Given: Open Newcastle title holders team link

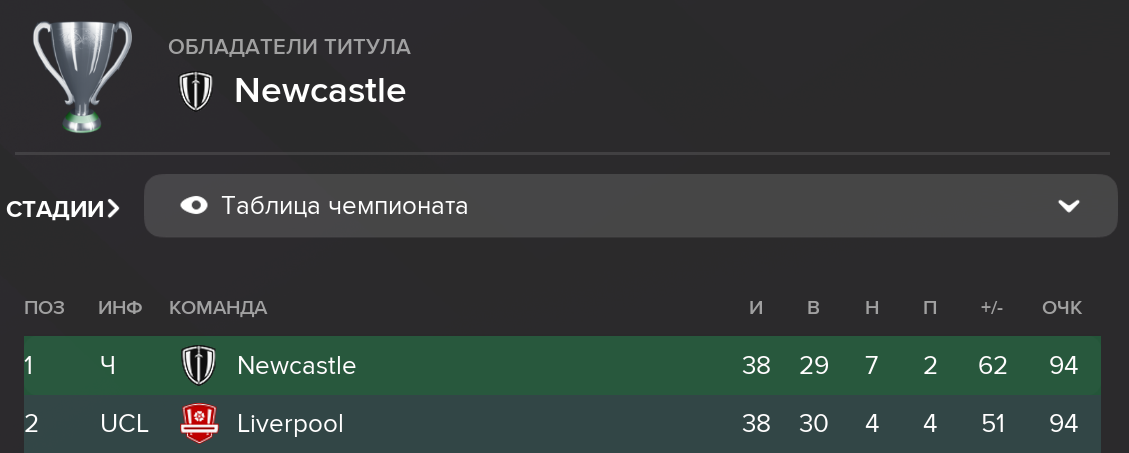Looking at the screenshot, I should click(x=320, y=91).
